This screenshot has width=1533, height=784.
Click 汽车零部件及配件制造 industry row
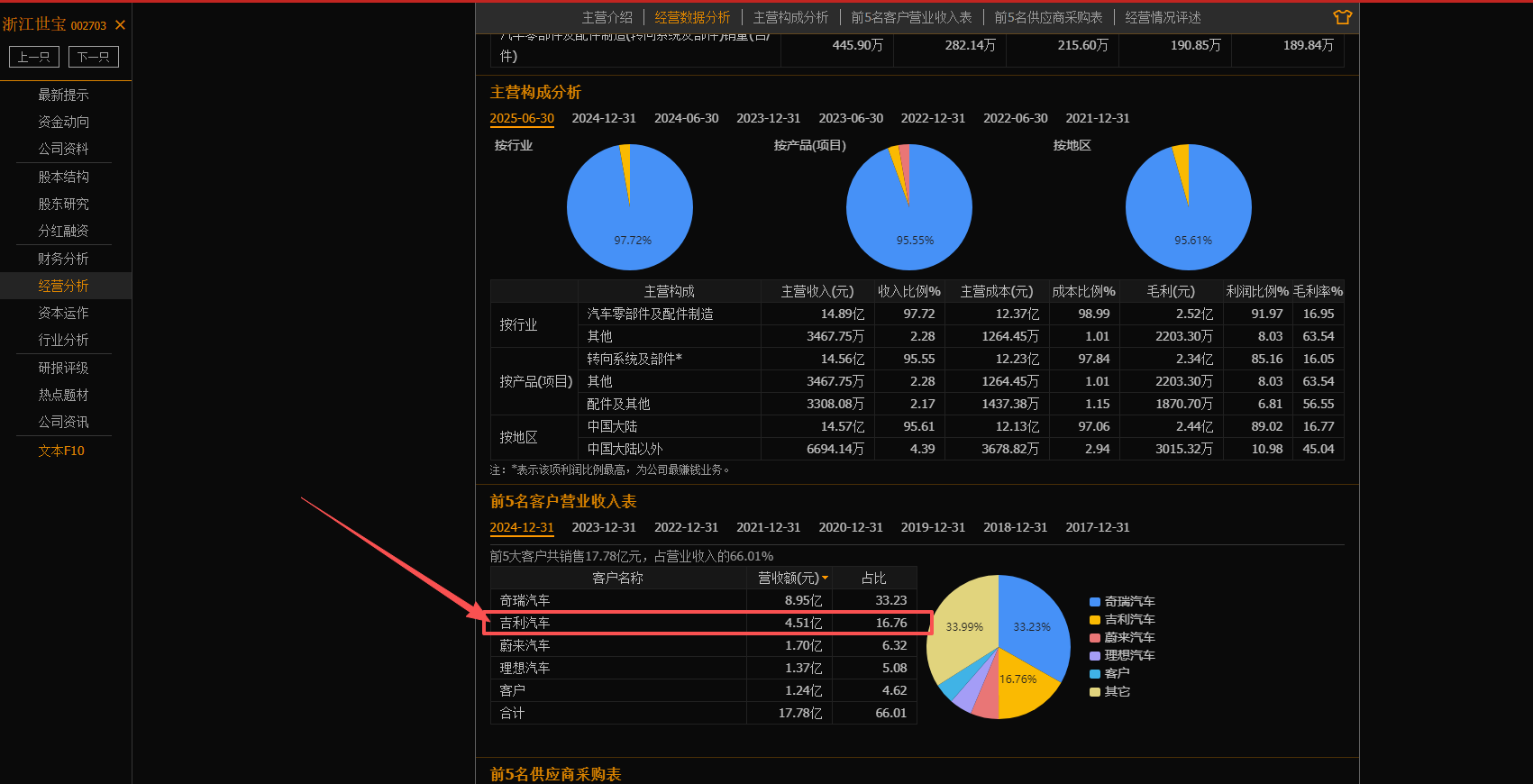coord(961,314)
